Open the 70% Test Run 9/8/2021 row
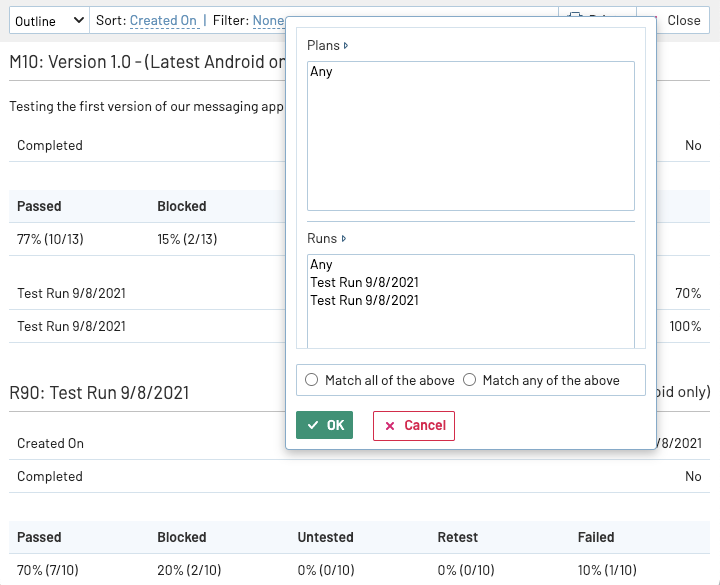720x585 pixels. (72, 294)
